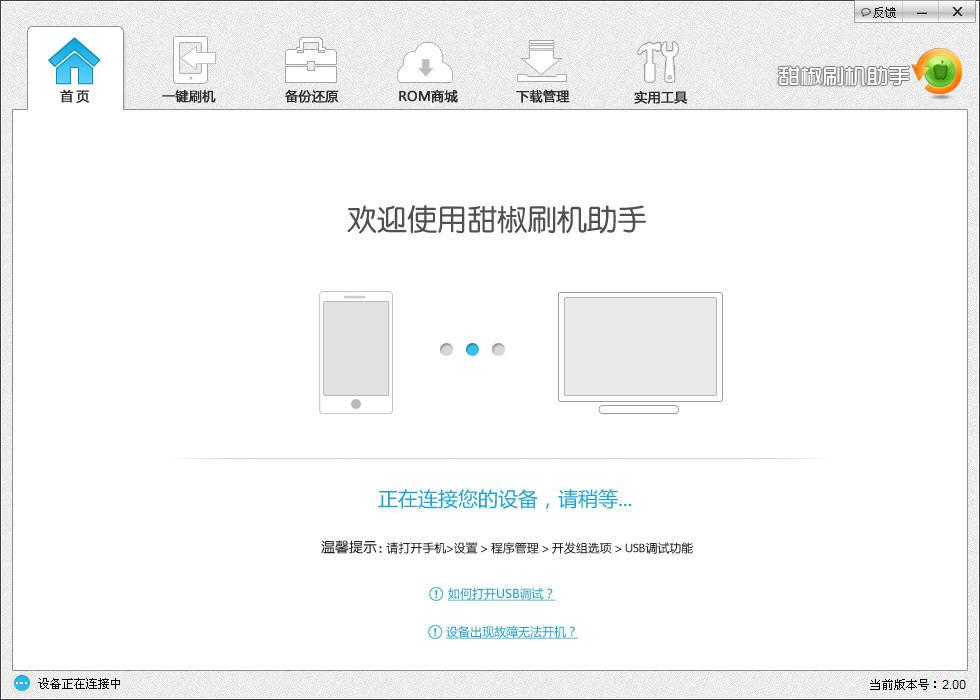Click the green pepper app logo
The height and width of the screenshot is (700, 980).
pos(938,71)
